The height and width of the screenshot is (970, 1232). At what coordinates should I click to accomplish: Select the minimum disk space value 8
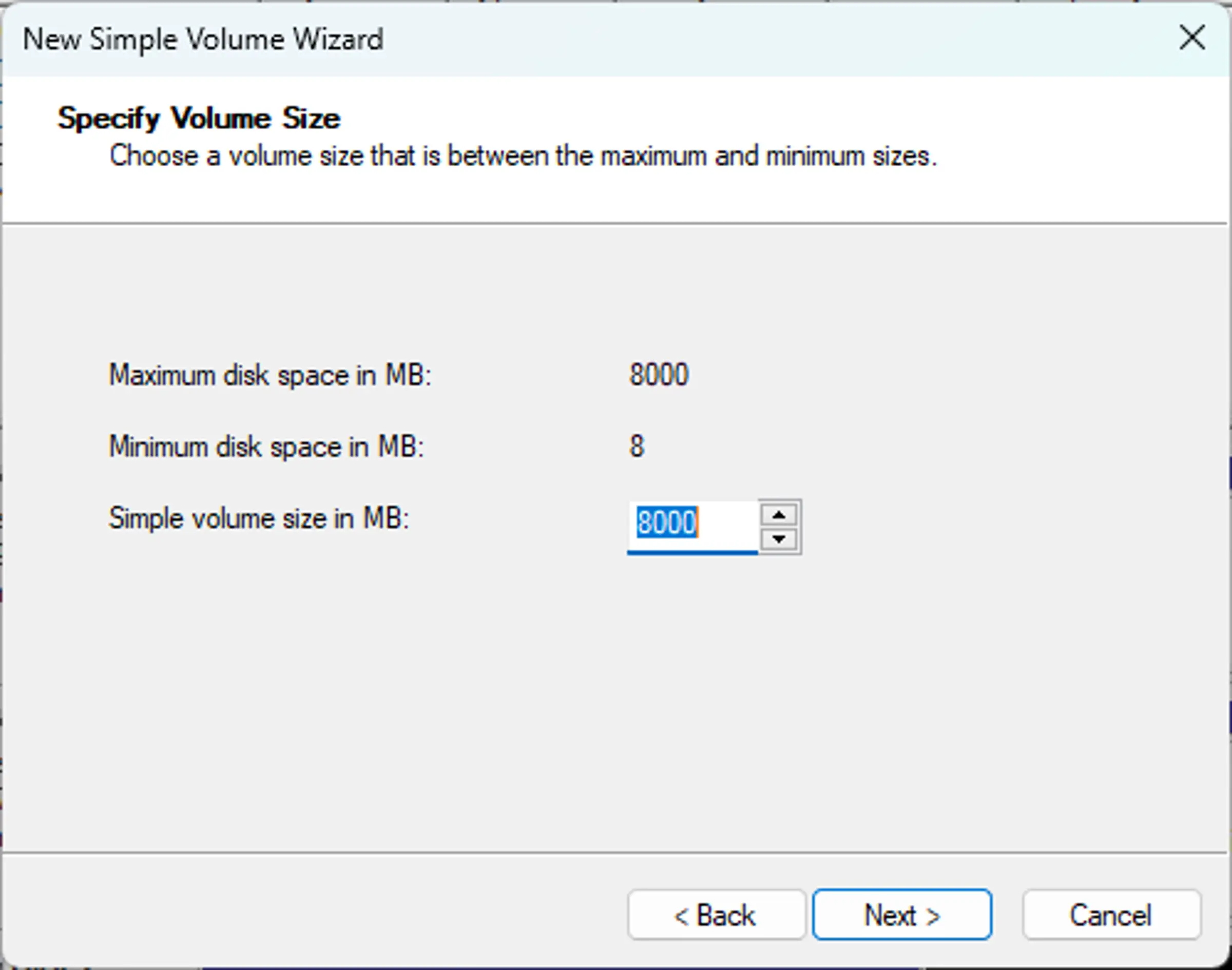click(637, 447)
